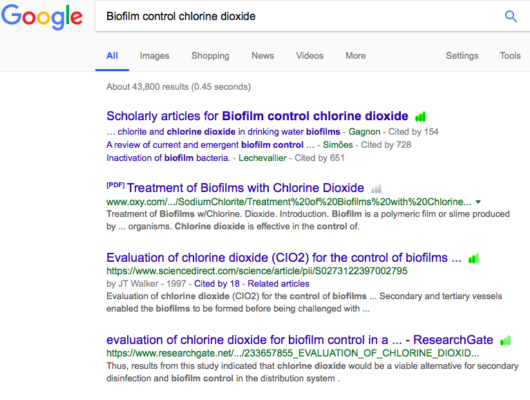Click green bar icon beside Evaluation ClO2 result

click(474, 259)
